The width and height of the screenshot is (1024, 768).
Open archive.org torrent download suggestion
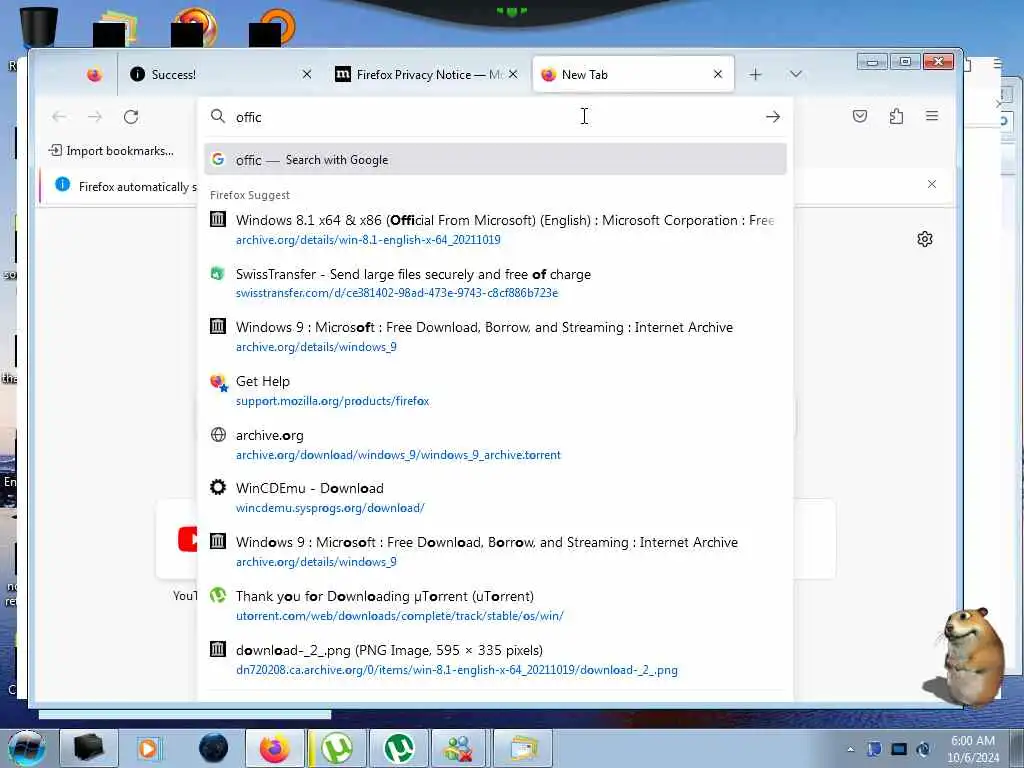[495, 445]
